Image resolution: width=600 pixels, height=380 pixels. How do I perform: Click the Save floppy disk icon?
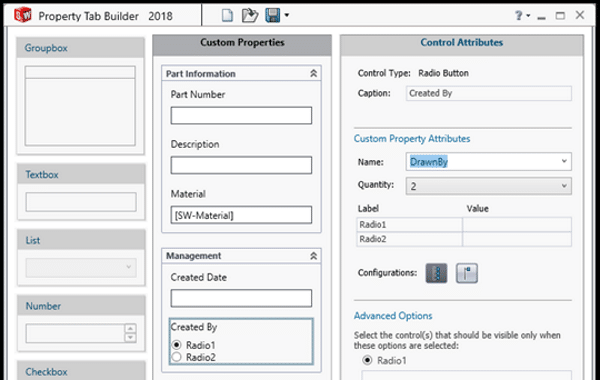click(x=272, y=16)
